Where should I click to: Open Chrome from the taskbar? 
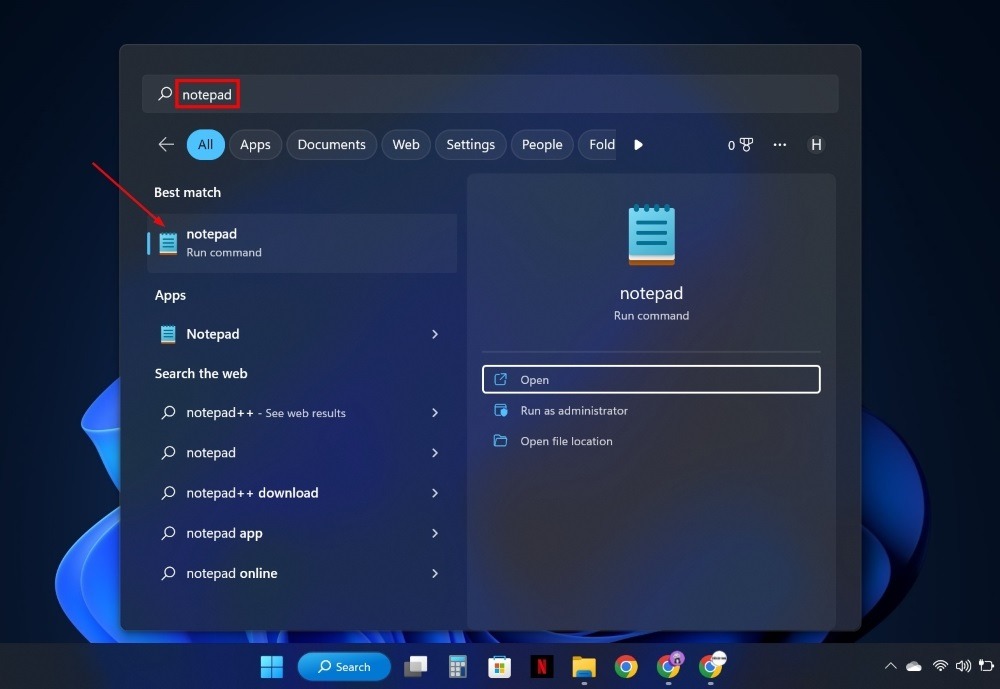pyautogui.click(x=626, y=666)
